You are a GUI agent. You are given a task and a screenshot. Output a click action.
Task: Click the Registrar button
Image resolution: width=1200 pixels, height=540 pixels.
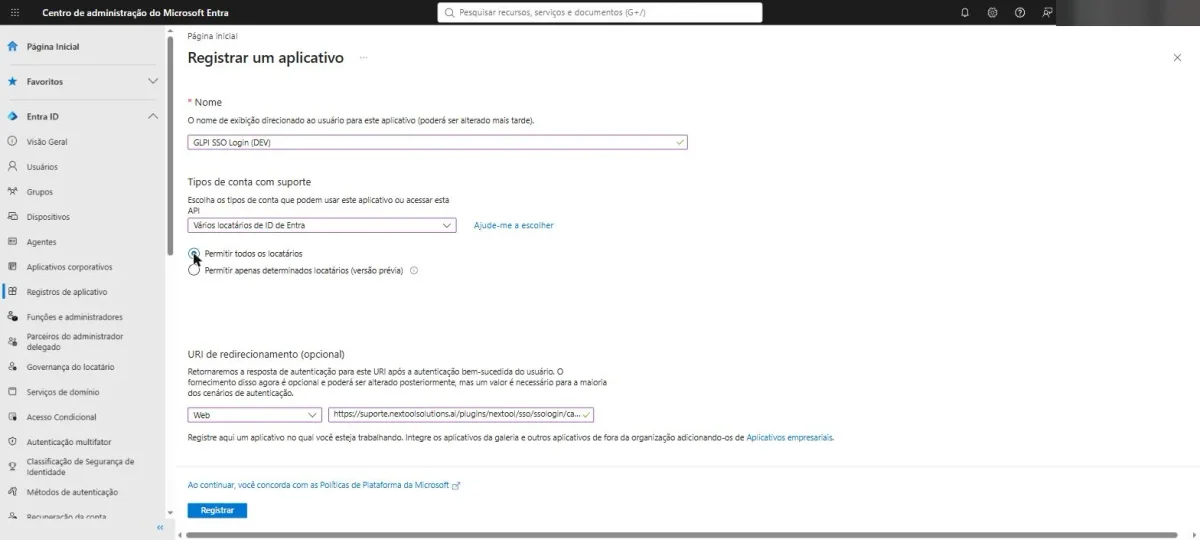click(x=217, y=510)
